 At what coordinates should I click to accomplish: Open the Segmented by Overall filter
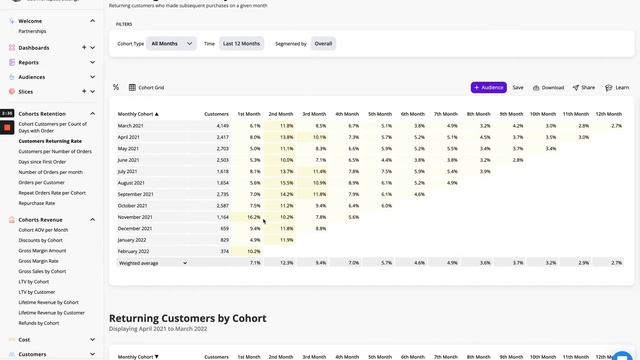click(323, 44)
